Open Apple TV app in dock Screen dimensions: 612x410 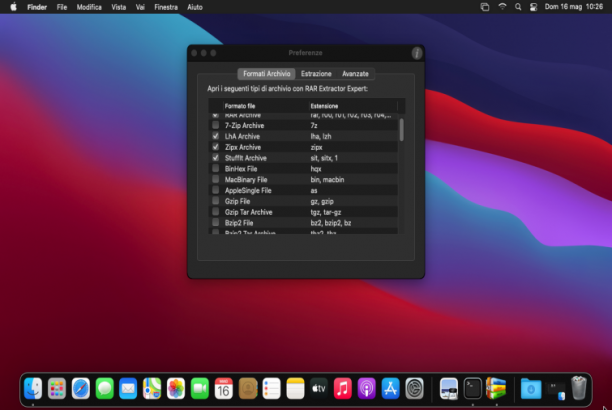(x=319, y=389)
